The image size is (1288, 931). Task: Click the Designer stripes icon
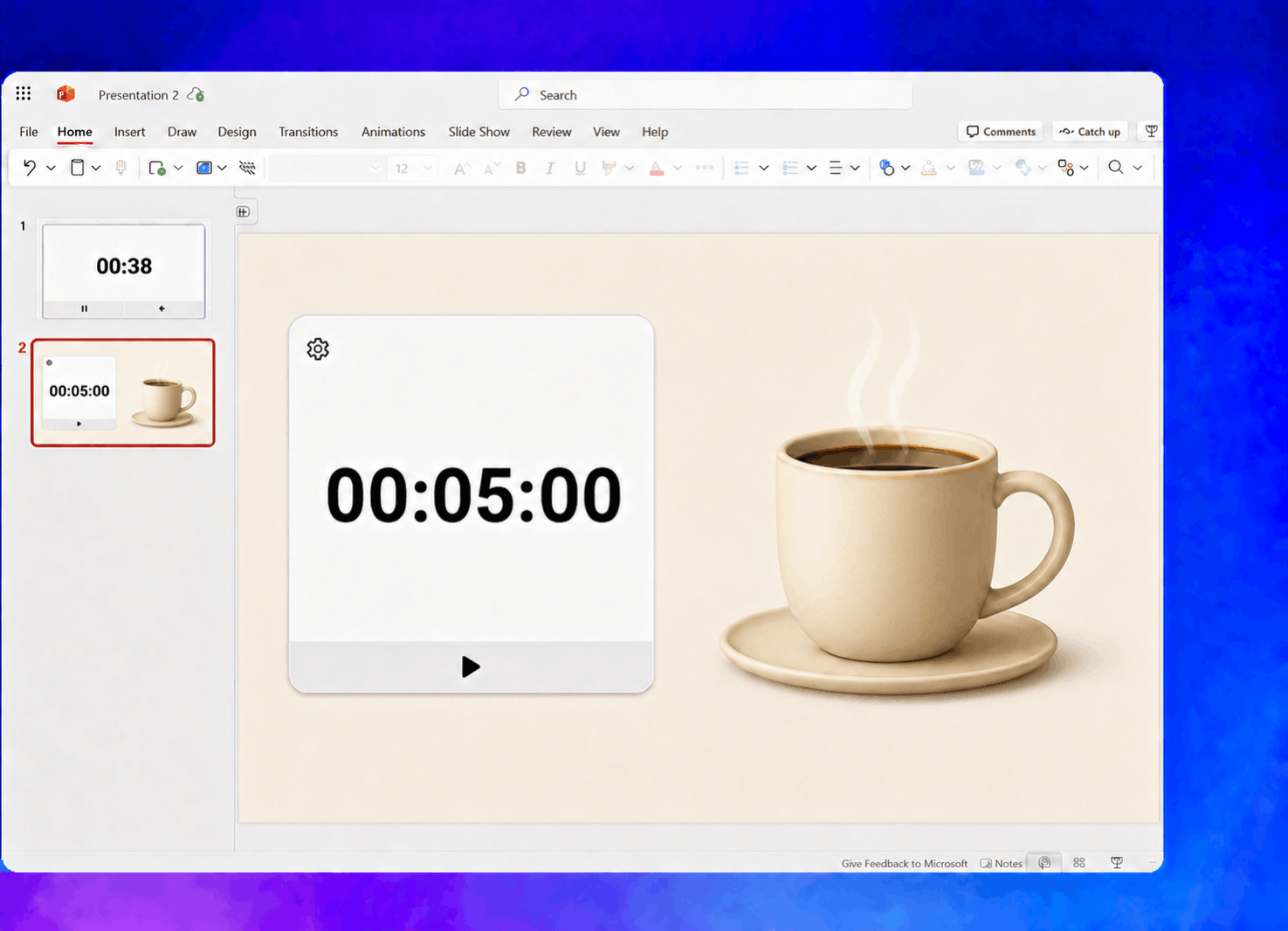[x=248, y=168]
